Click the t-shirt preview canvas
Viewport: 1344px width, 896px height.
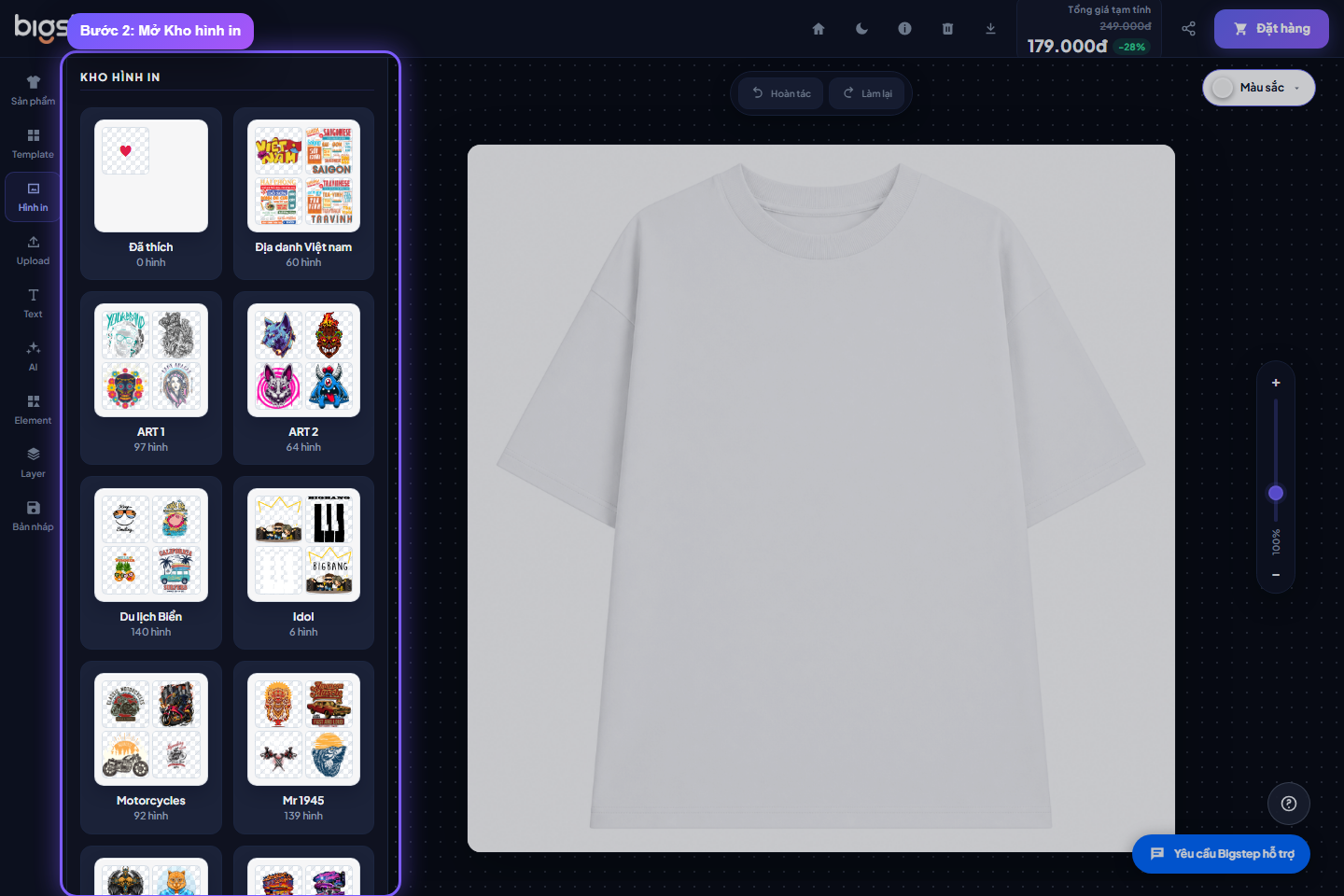click(821, 498)
